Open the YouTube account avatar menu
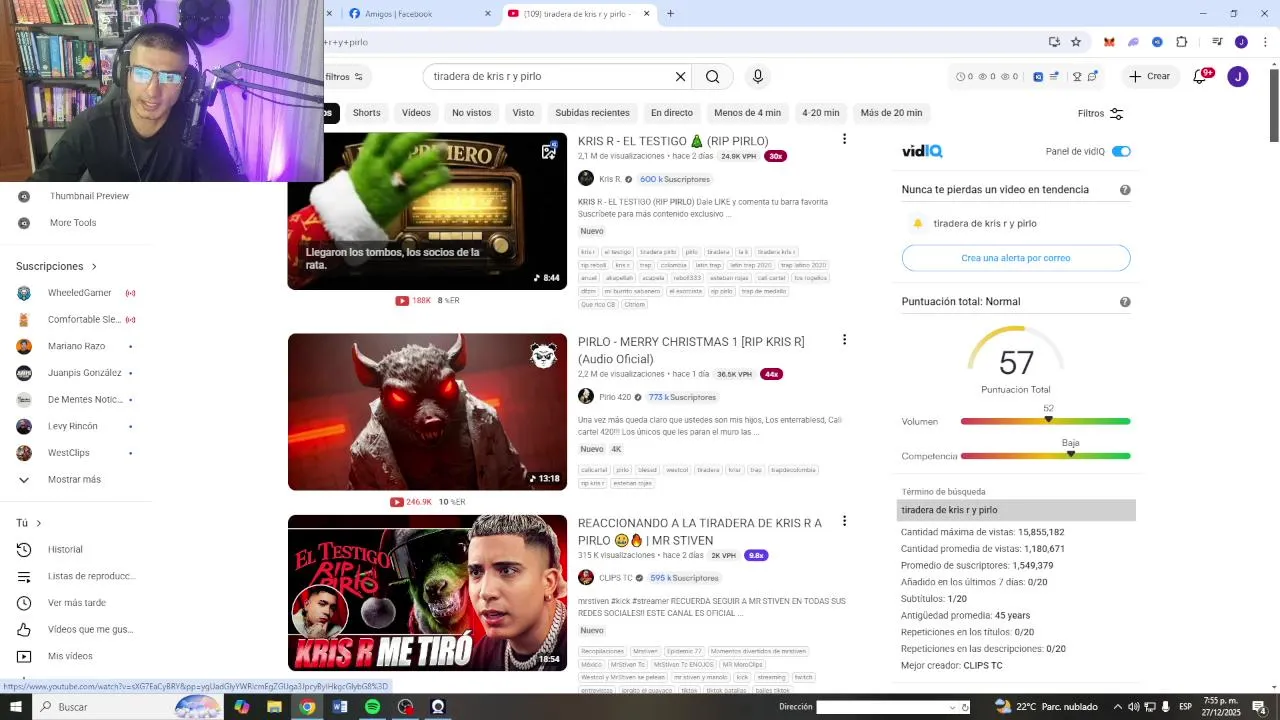 (x=1238, y=76)
